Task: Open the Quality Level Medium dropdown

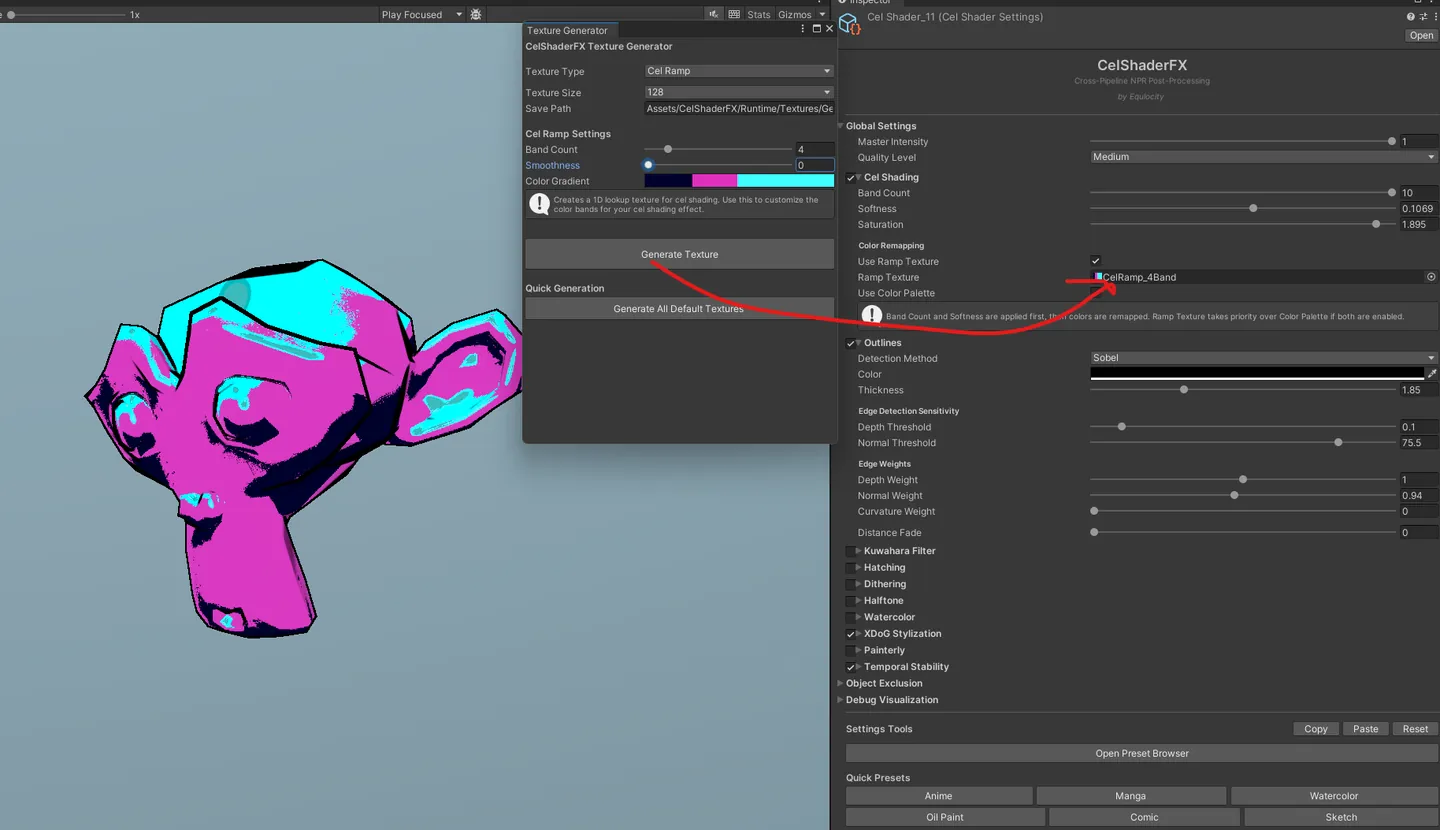Action: (x=1263, y=157)
